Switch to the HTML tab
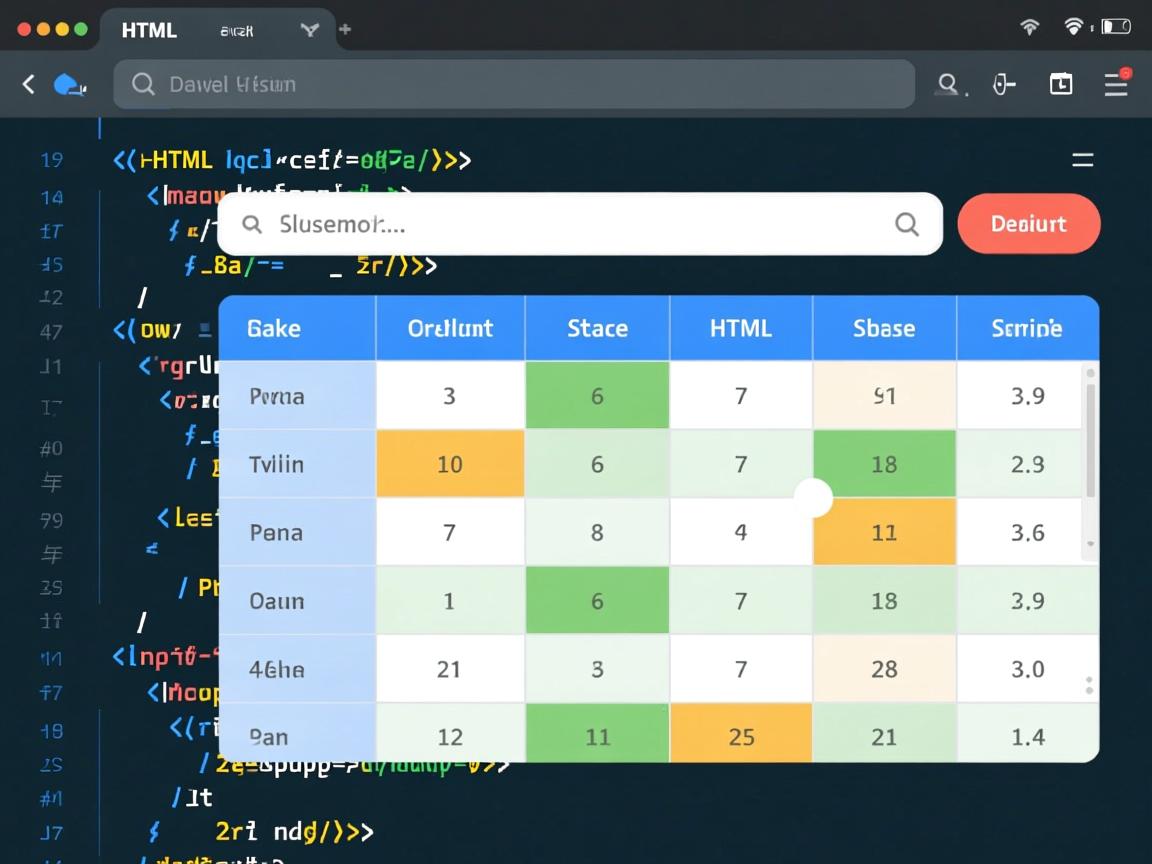The image size is (1152, 864). click(x=149, y=30)
